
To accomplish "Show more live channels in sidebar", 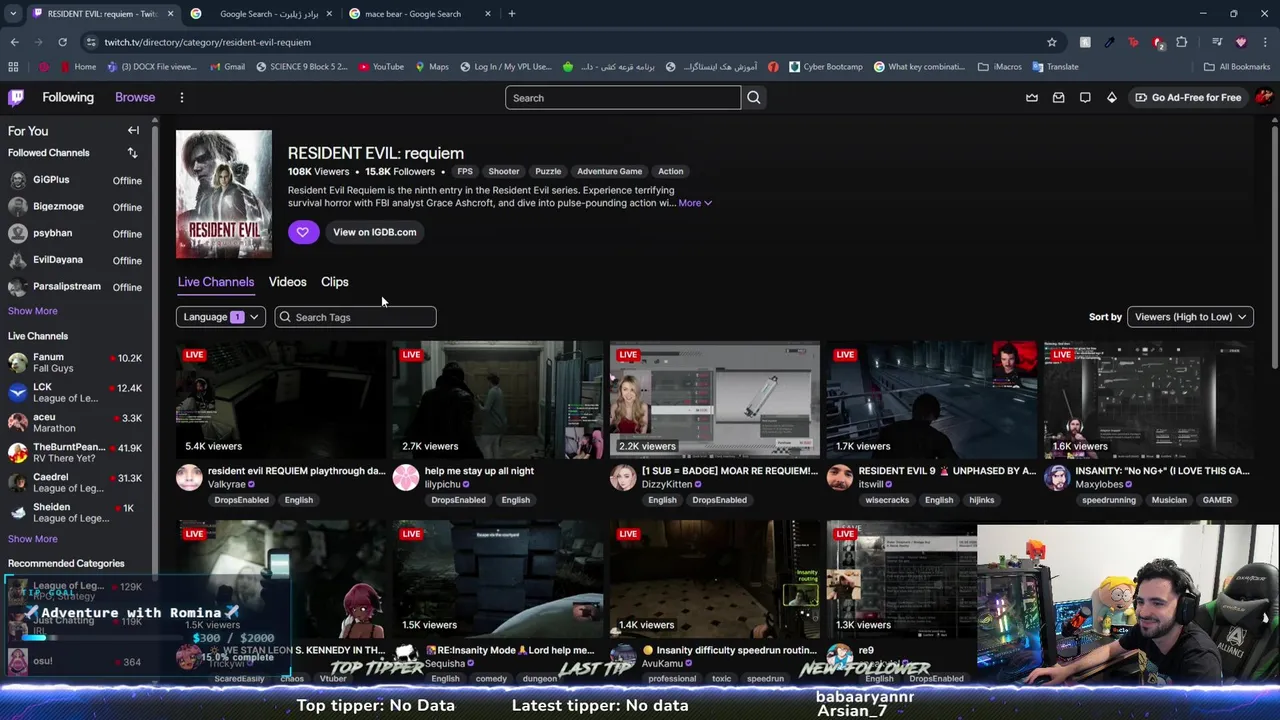I will coord(33,539).
